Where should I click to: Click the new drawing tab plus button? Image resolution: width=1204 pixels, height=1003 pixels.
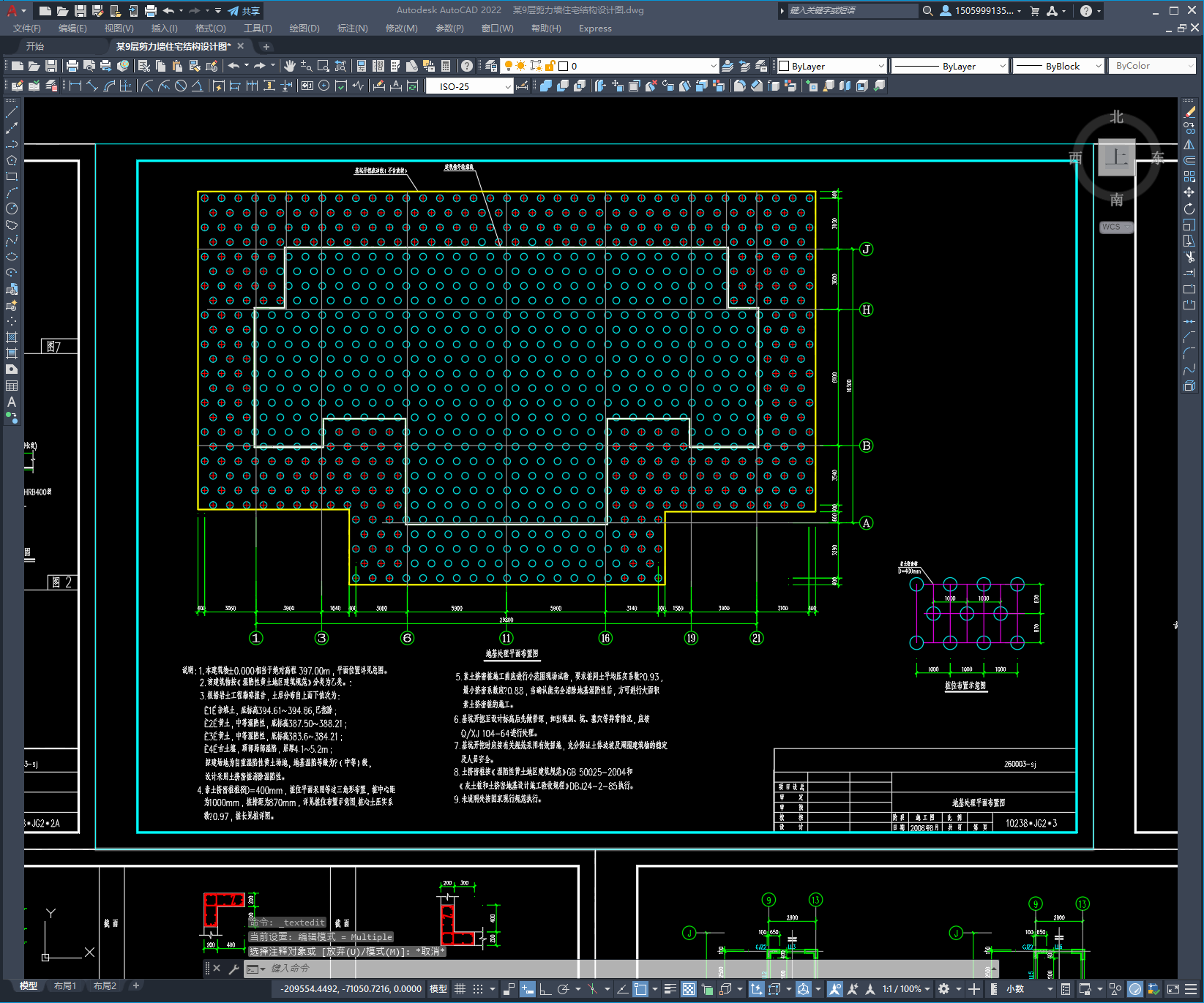tap(266, 46)
